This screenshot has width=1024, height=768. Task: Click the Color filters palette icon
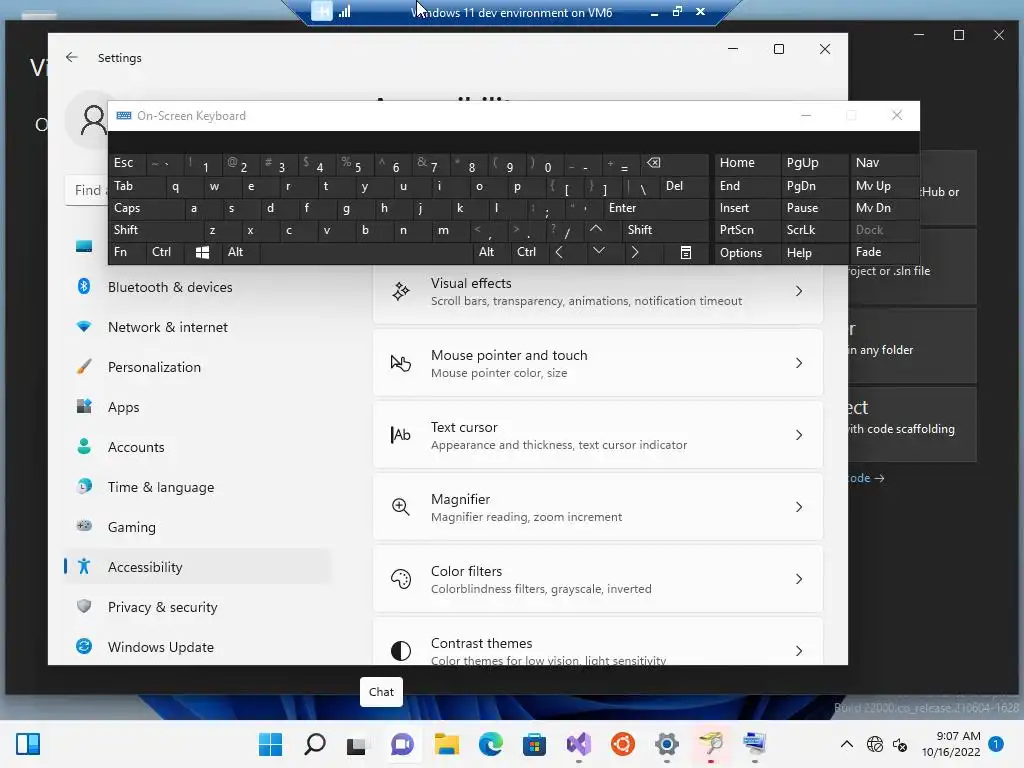400,579
